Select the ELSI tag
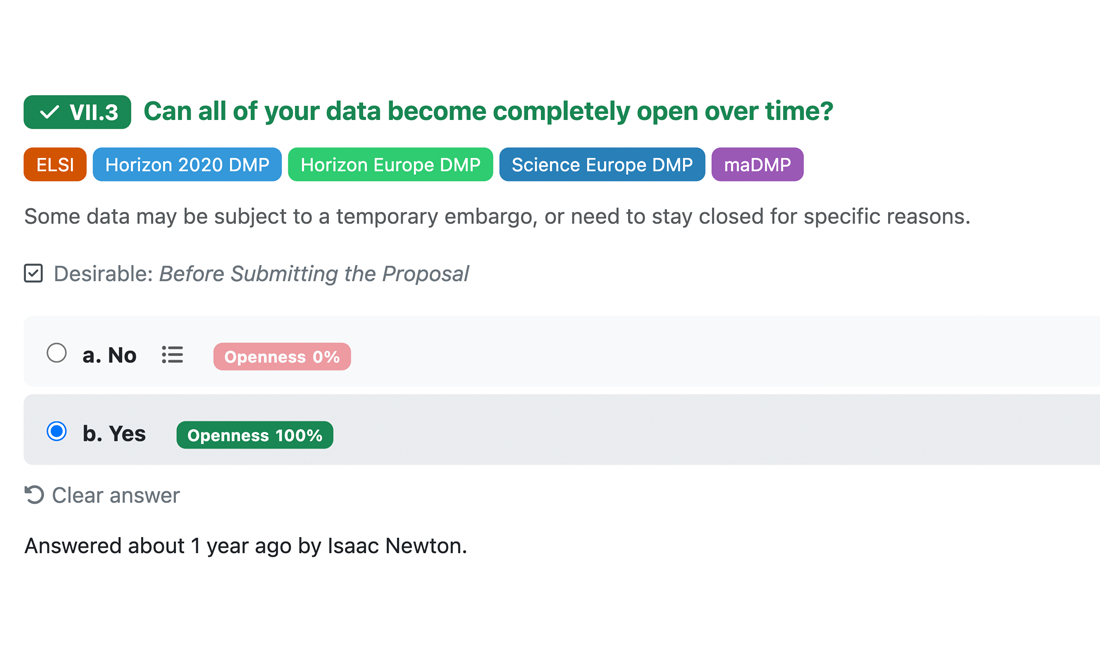1100x672 pixels. [x=55, y=164]
